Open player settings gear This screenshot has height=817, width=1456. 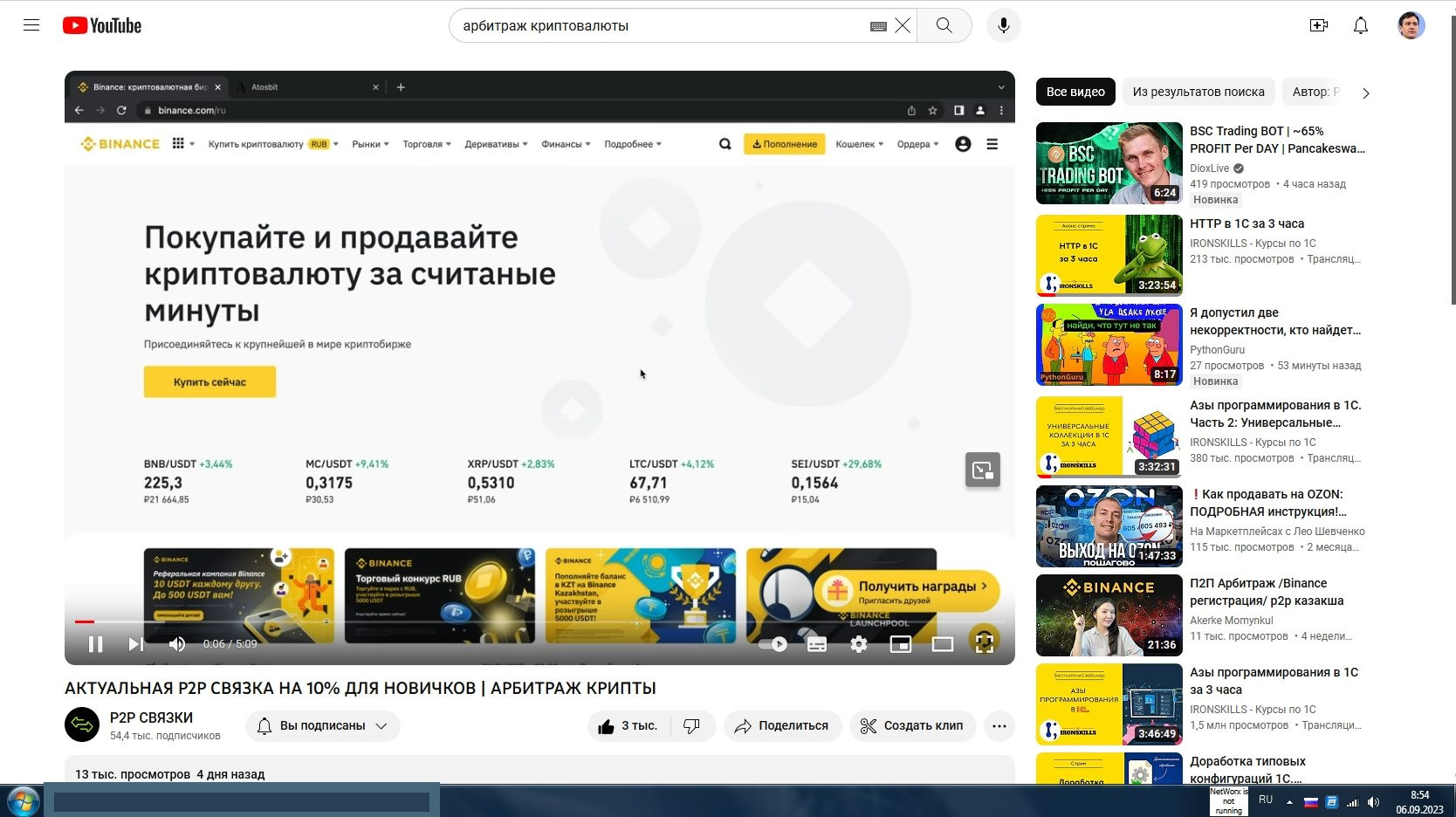point(859,644)
